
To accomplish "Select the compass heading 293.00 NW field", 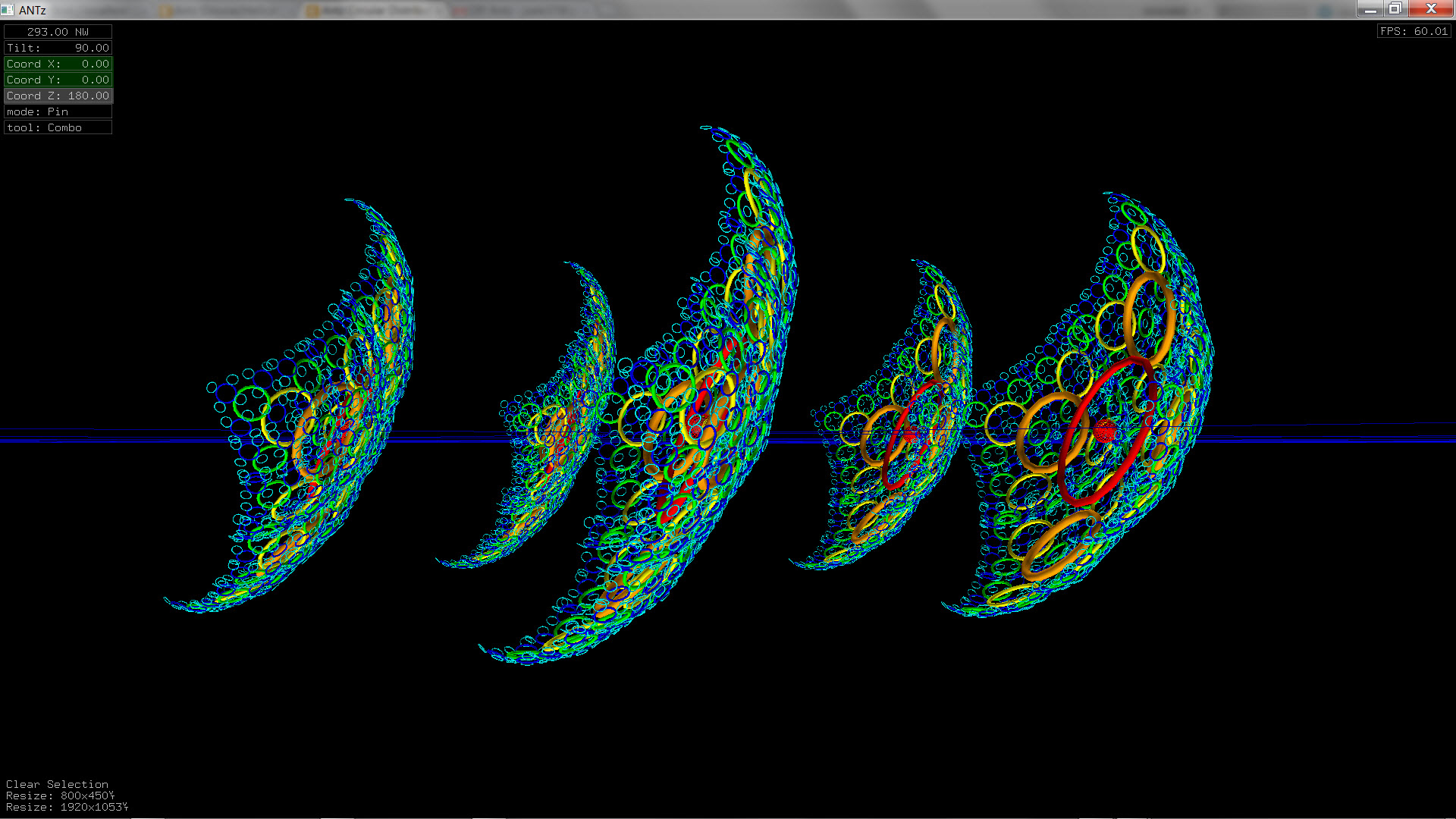I will [58, 32].
